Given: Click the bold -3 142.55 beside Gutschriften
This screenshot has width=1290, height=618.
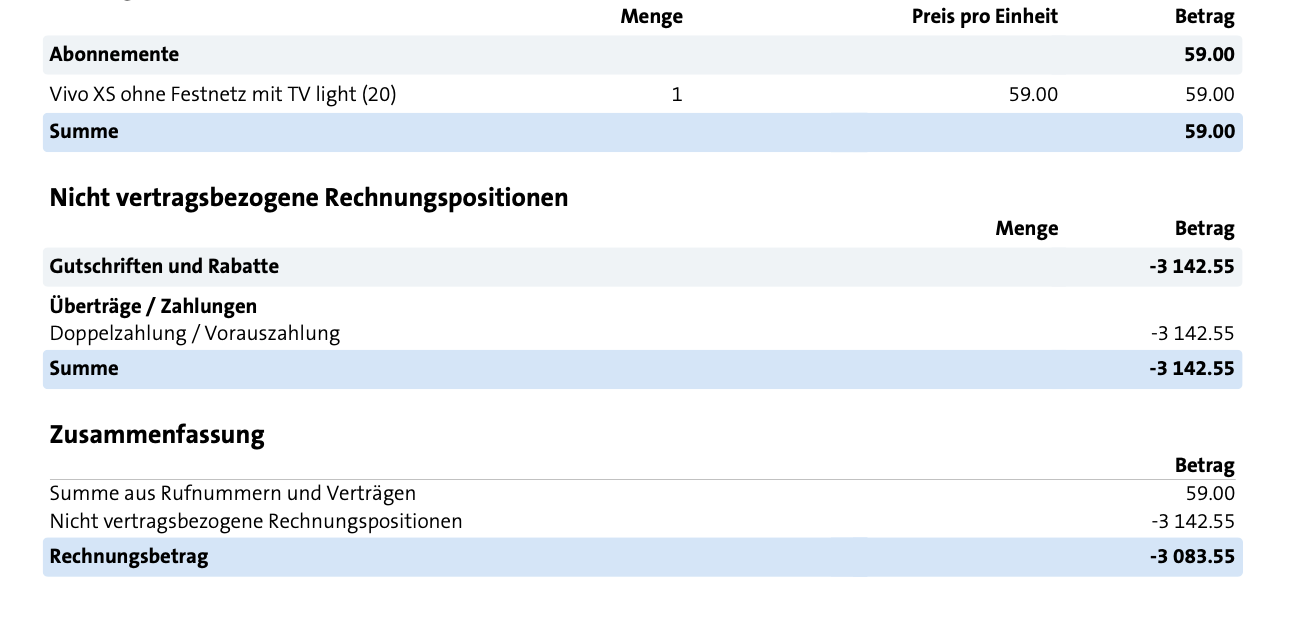Looking at the screenshot, I should coord(1192,267).
